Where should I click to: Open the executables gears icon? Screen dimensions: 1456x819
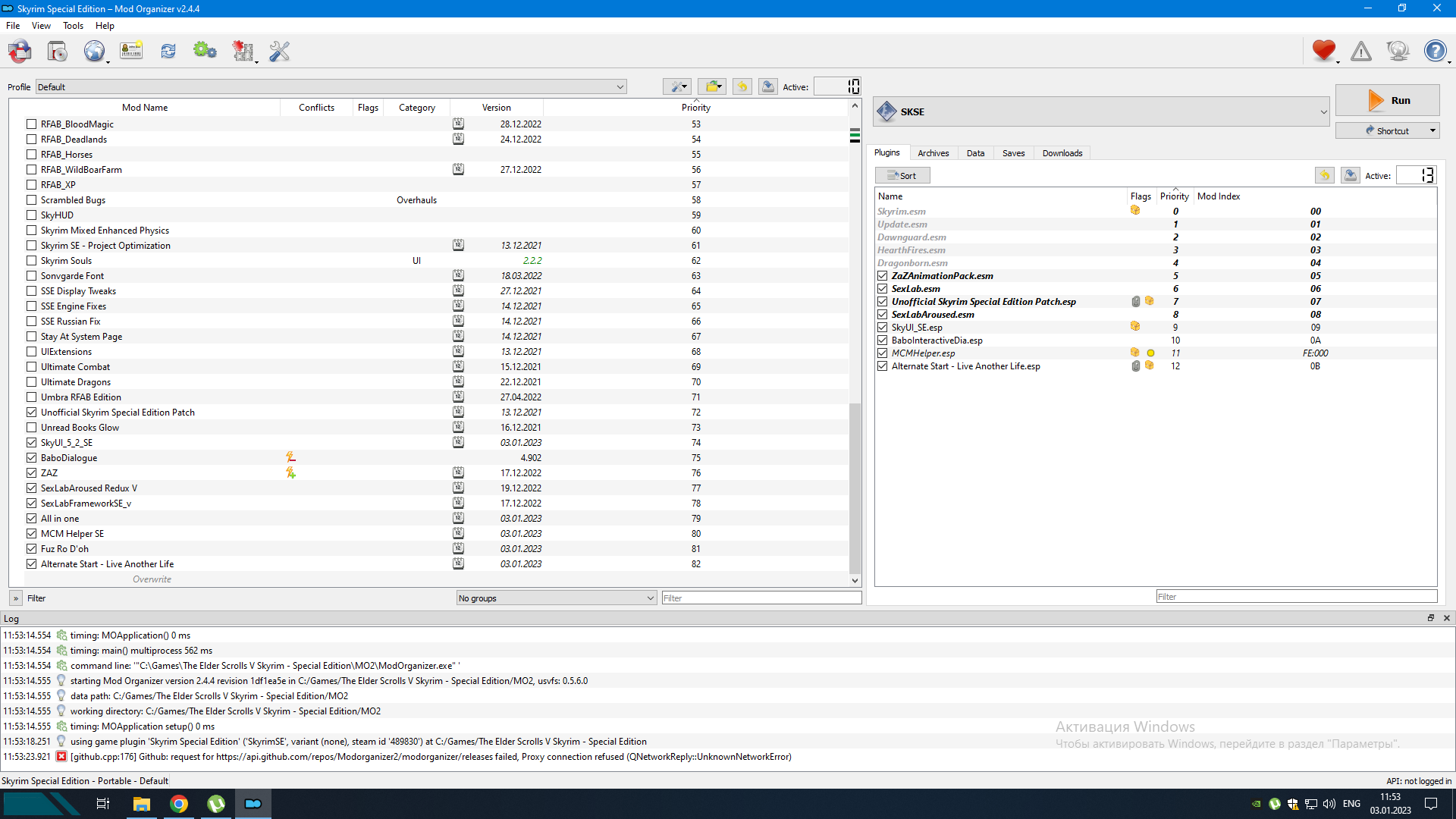[x=205, y=52]
